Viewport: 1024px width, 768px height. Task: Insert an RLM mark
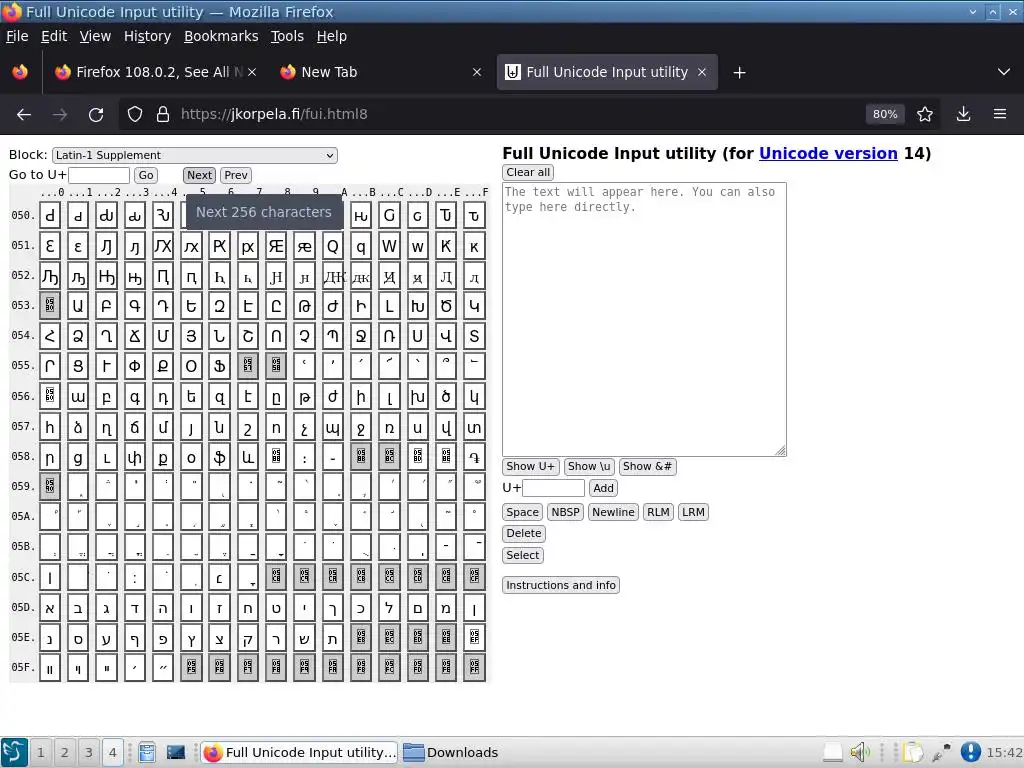(658, 512)
